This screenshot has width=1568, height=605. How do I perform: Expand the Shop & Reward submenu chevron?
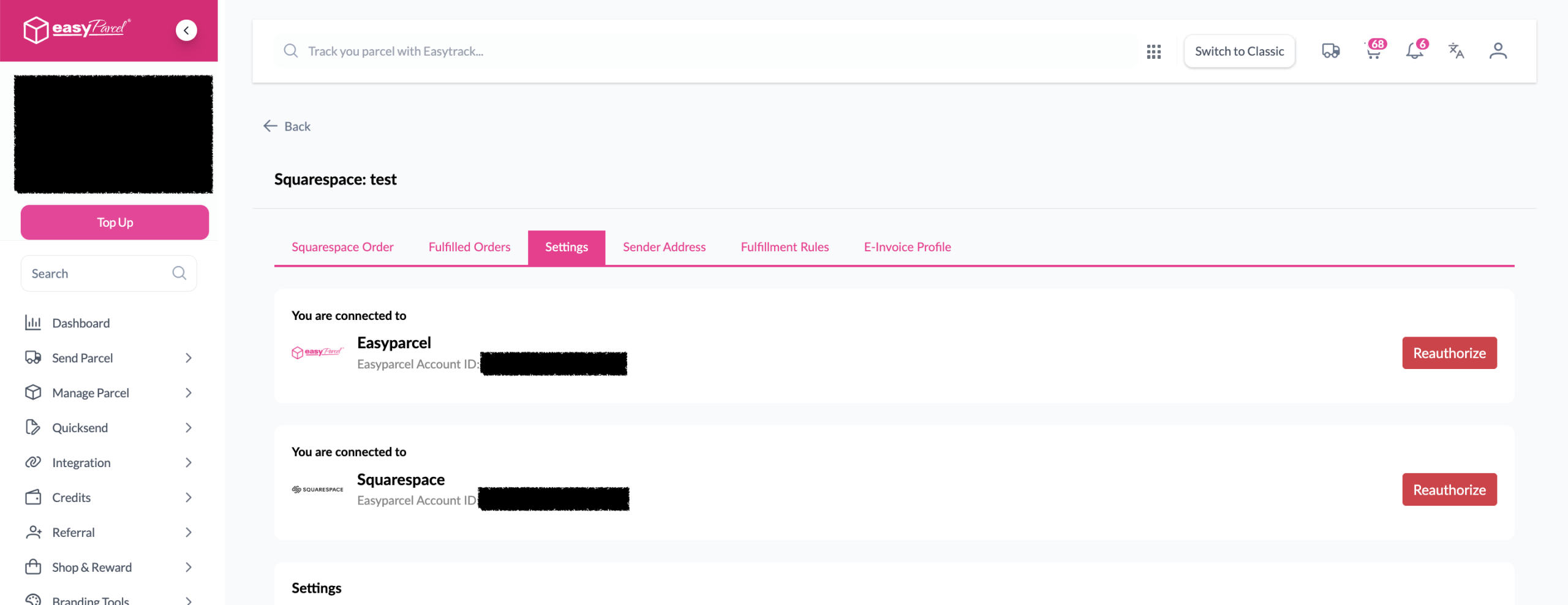(189, 568)
